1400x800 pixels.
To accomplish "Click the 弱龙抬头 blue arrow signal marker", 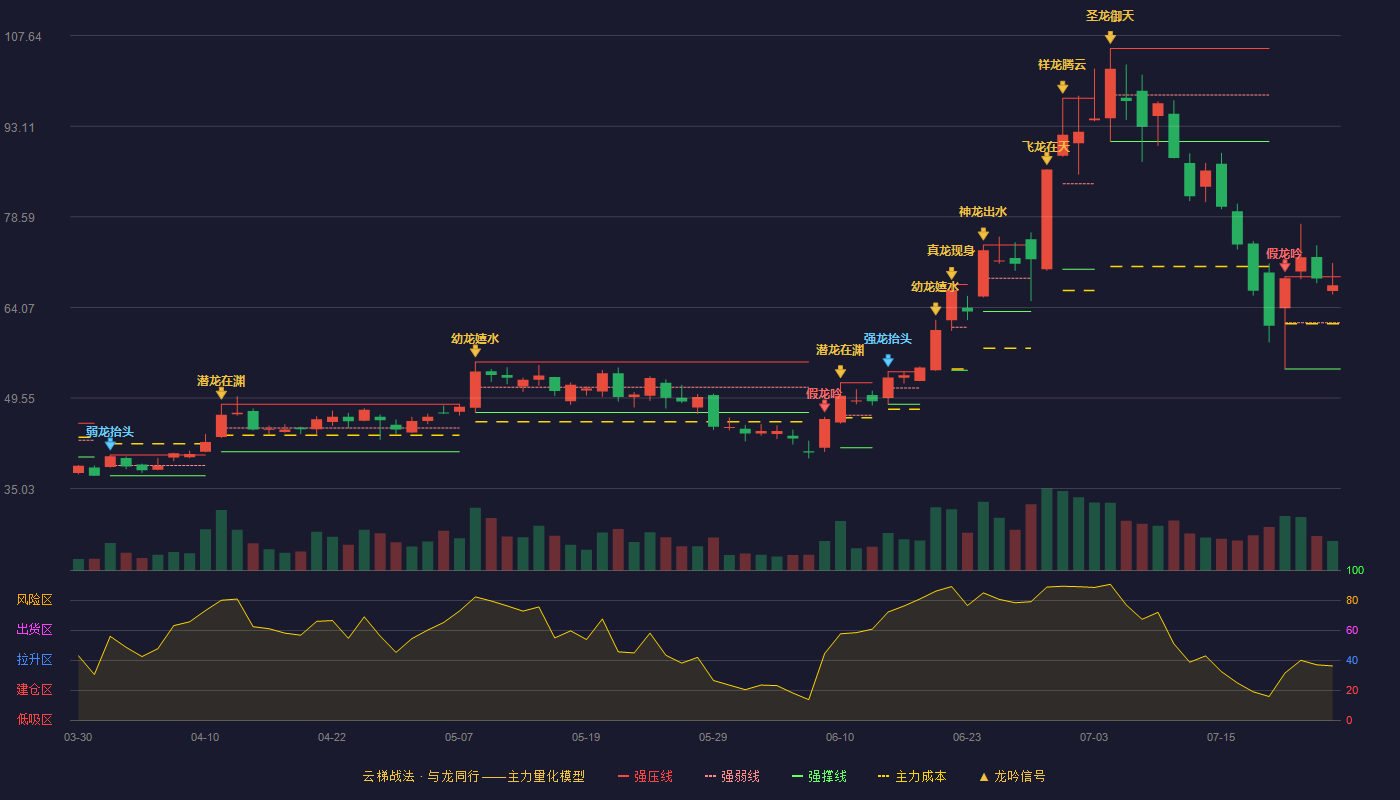I will pyautogui.click(x=110, y=444).
